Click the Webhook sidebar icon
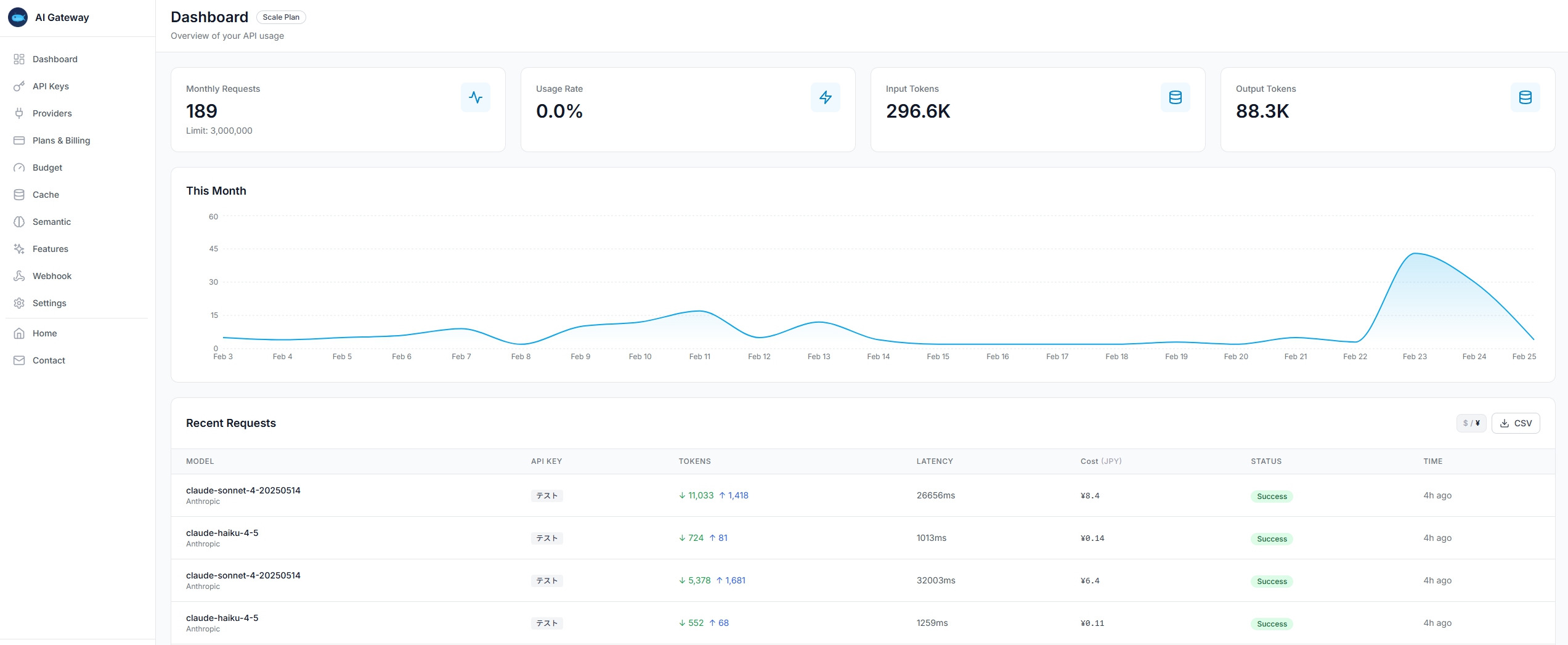This screenshot has width=1568, height=645. (19, 276)
